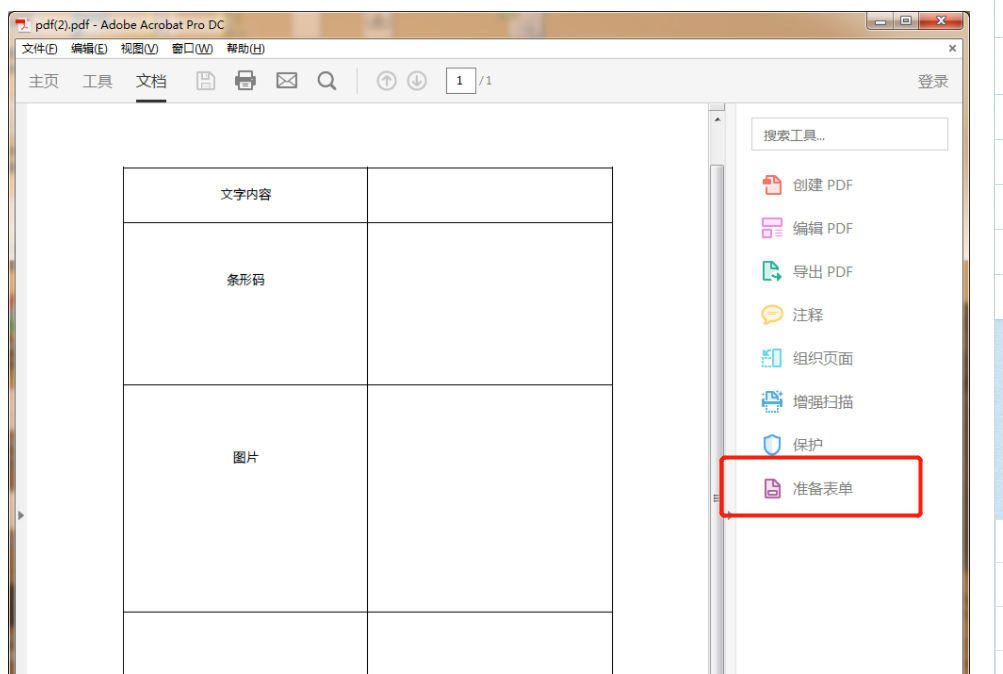Click the Protect shield icon
The width and height of the screenshot is (1003, 674).
(x=772, y=444)
